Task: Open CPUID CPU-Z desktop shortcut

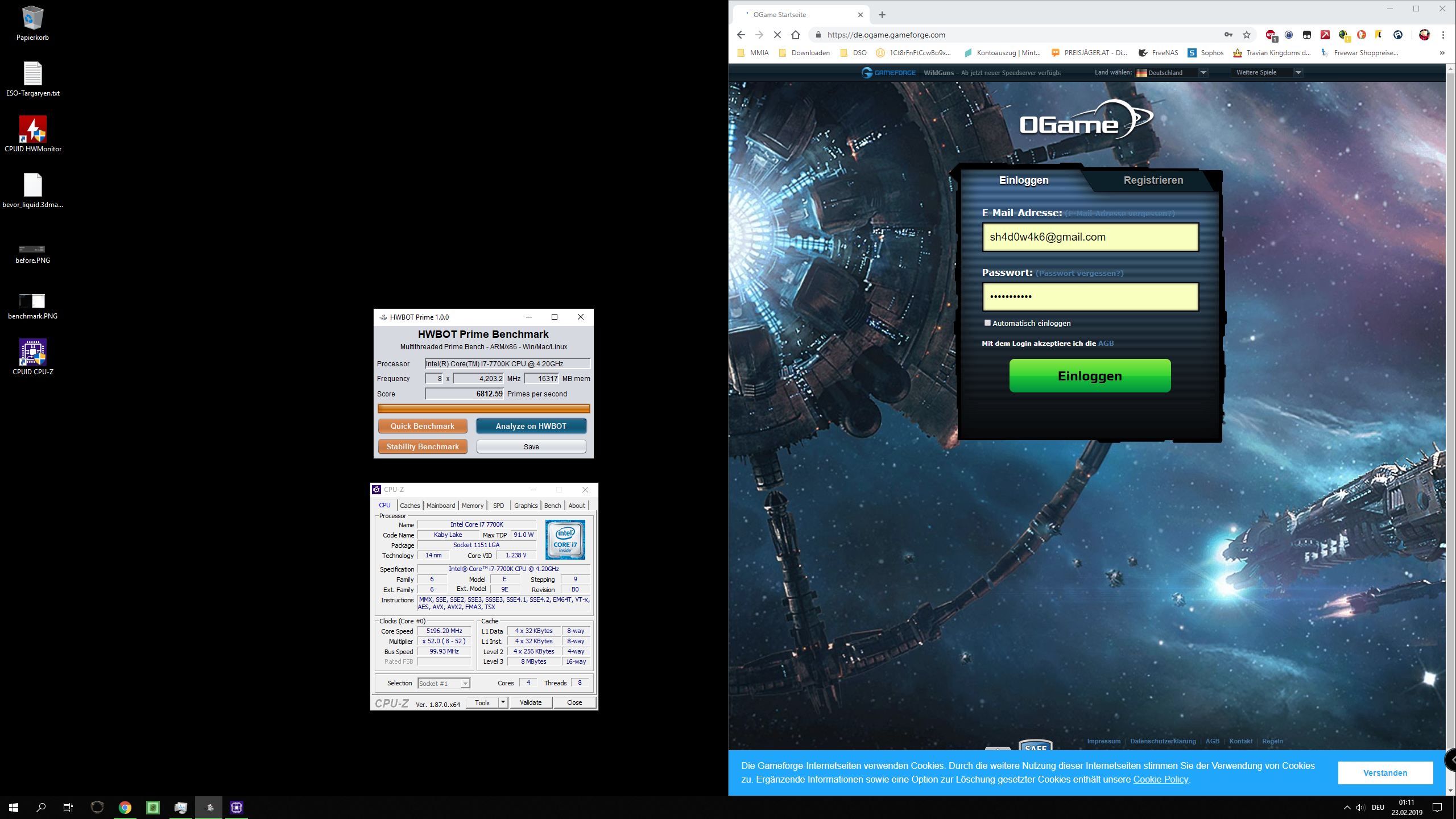Action: pos(32,357)
